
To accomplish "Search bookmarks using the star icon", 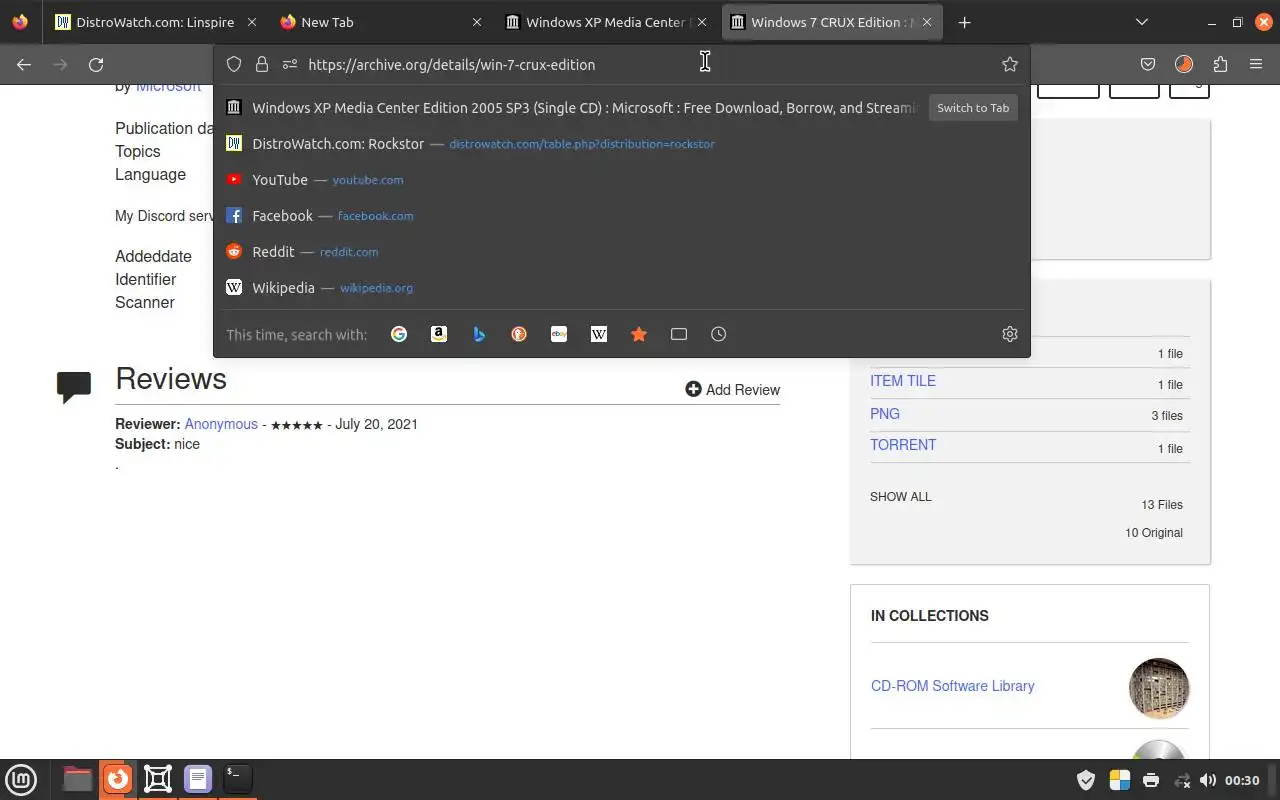I will pos(639,334).
